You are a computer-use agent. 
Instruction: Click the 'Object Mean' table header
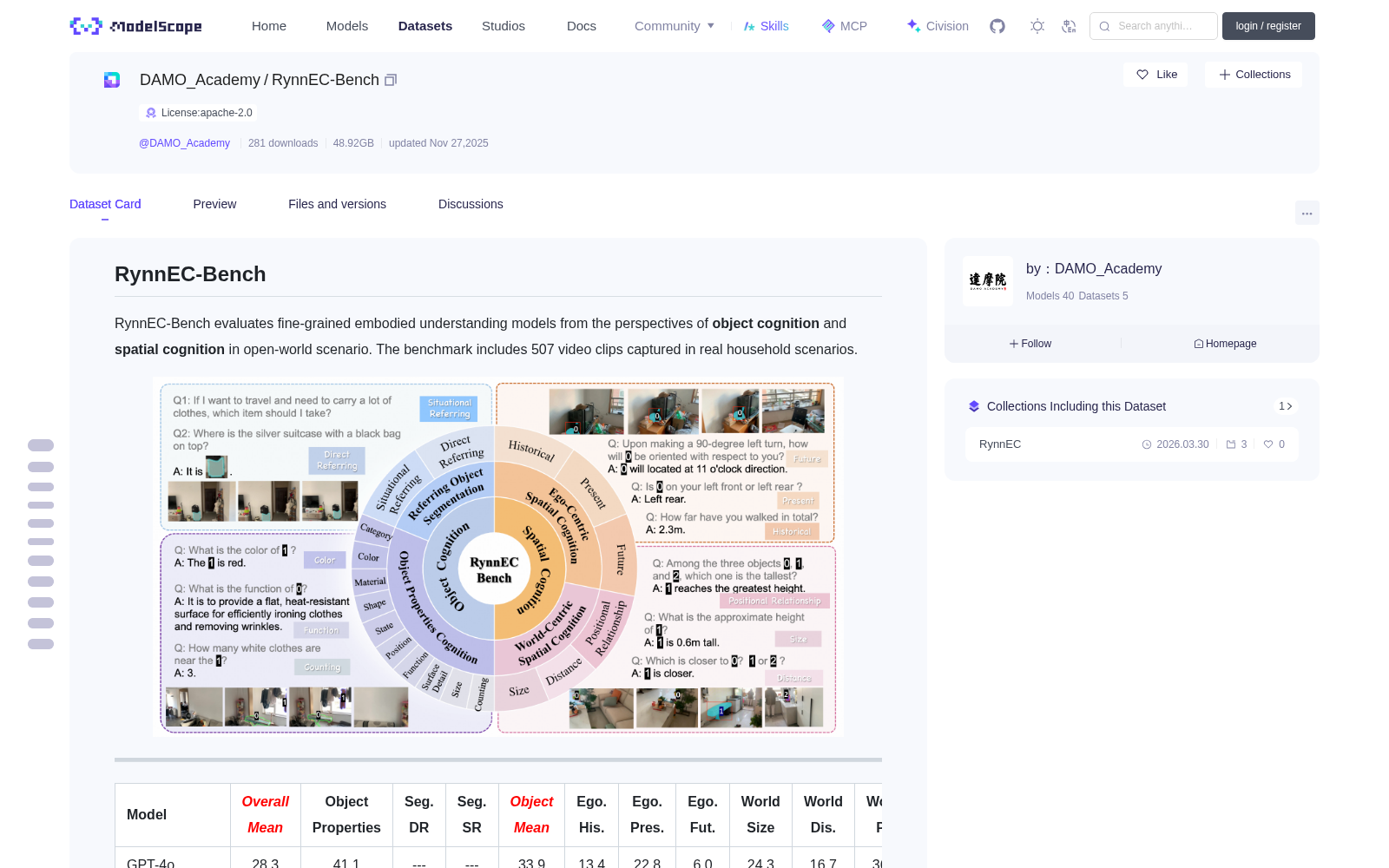531,815
